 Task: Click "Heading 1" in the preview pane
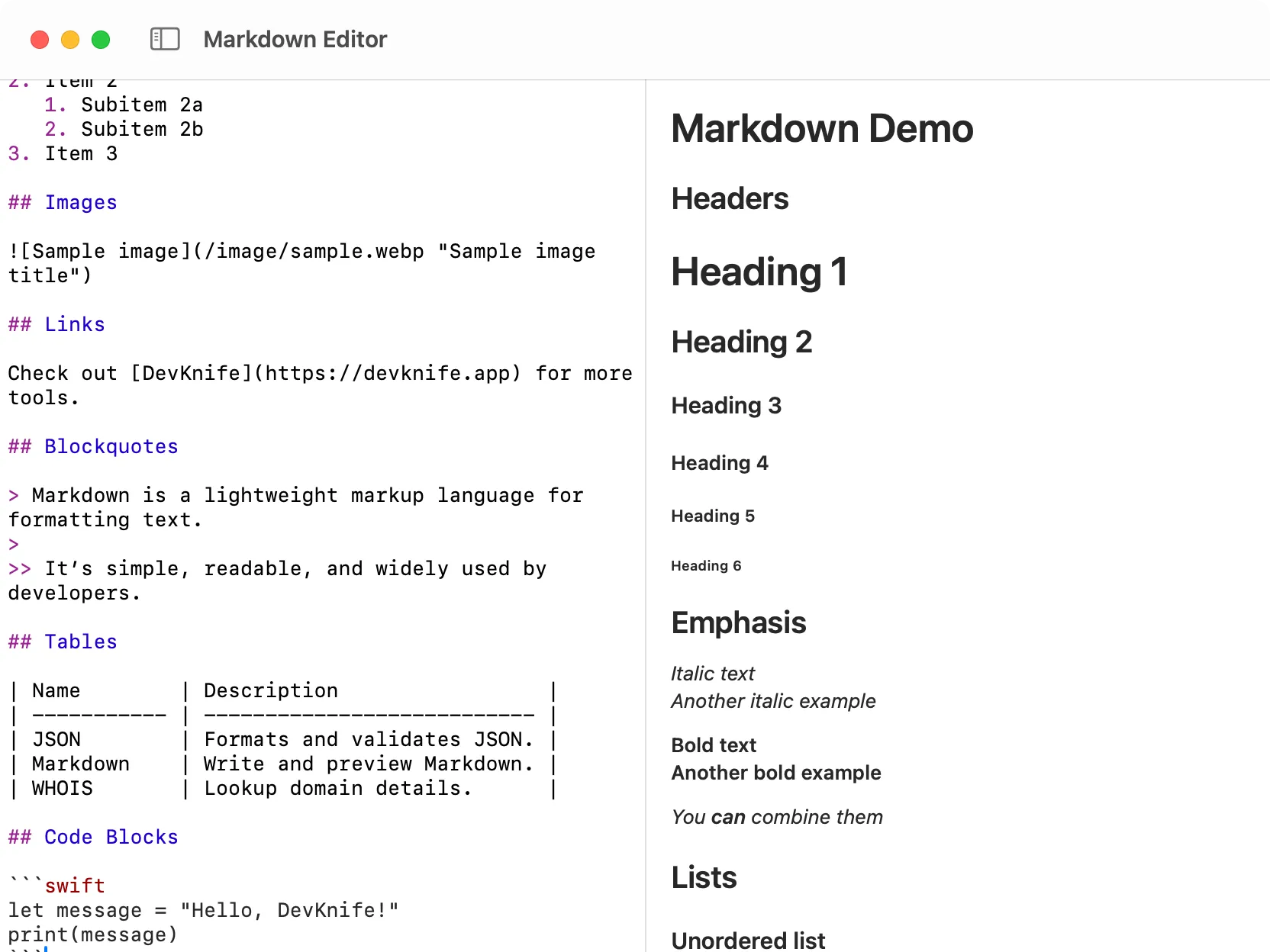[x=759, y=272]
